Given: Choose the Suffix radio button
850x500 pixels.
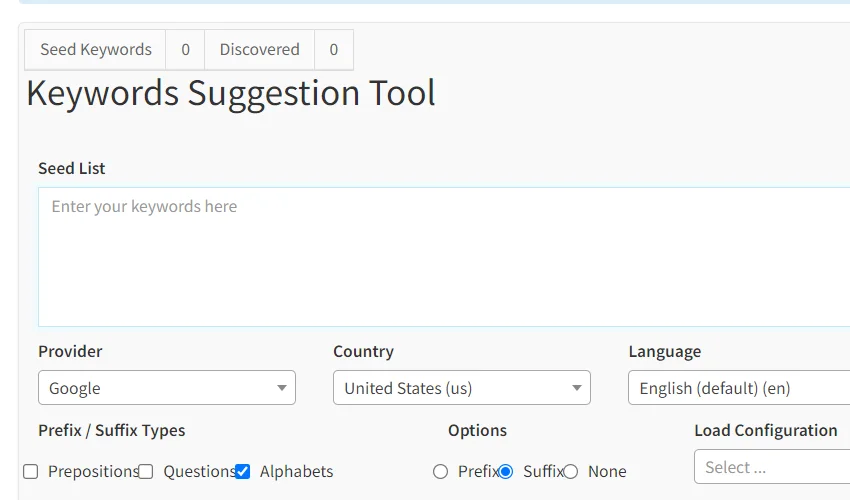Looking at the screenshot, I should click(x=506, y=472).
